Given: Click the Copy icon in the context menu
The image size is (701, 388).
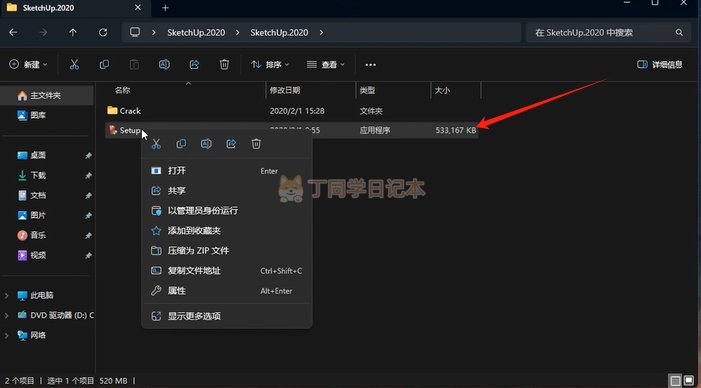Looking at the screenshot, I should (x=181, y=143).
